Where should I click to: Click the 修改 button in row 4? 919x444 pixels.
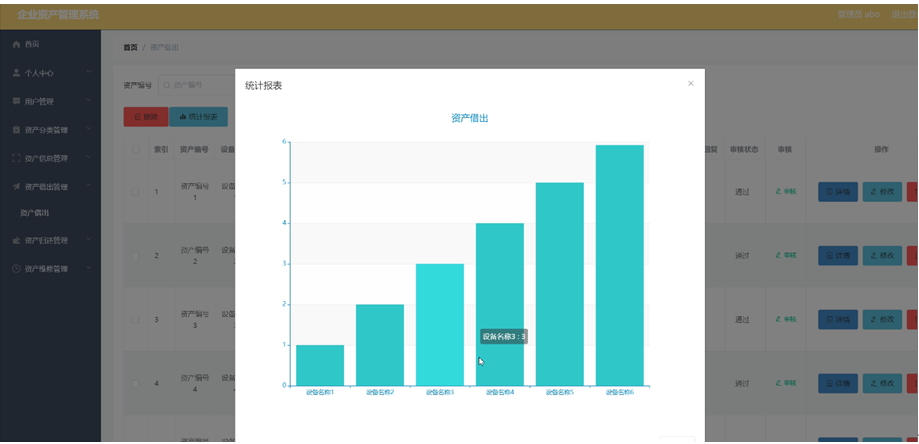click(882, 383)
